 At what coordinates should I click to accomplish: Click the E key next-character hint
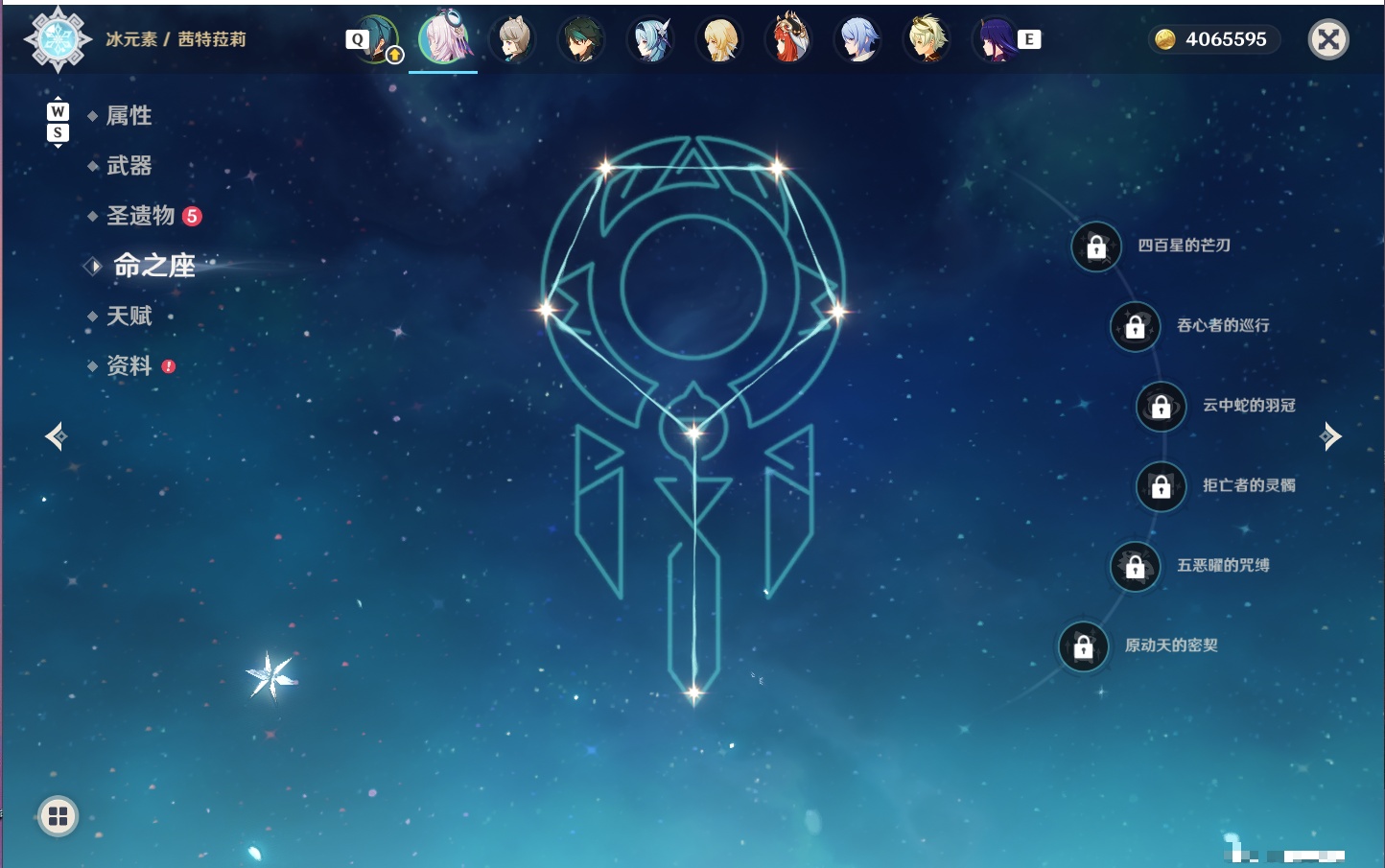point(1029,39)
